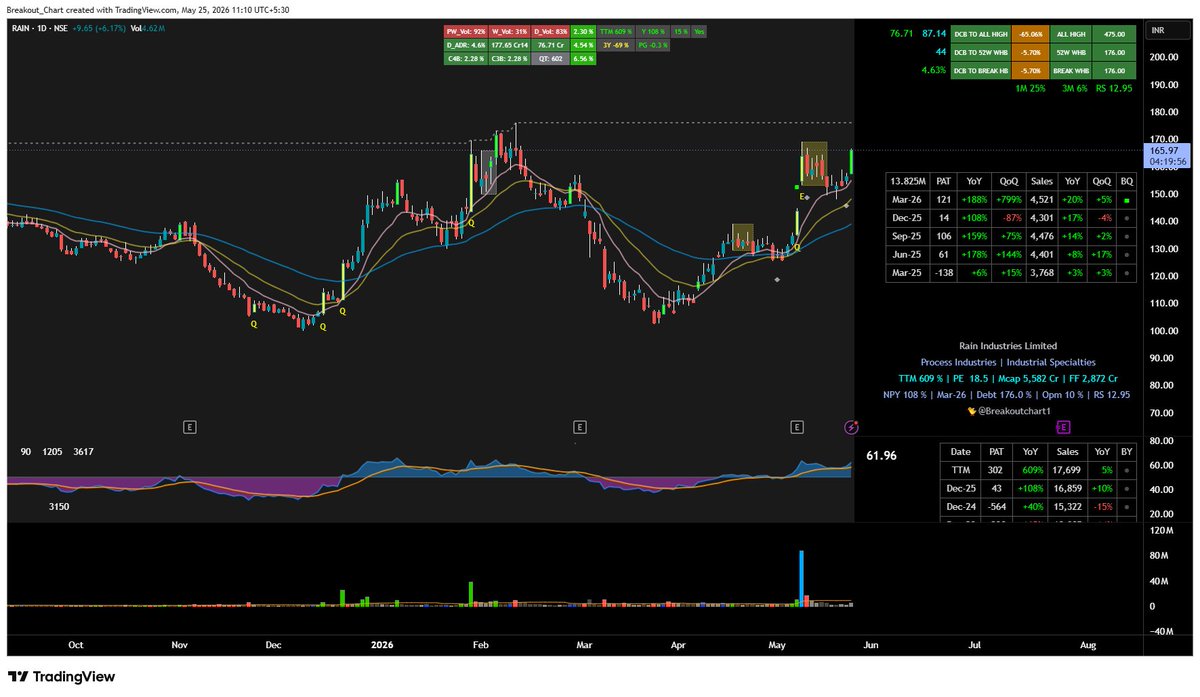Click the Industrial Specialties industry text

pyautogui.click(x=1051, y=362)
